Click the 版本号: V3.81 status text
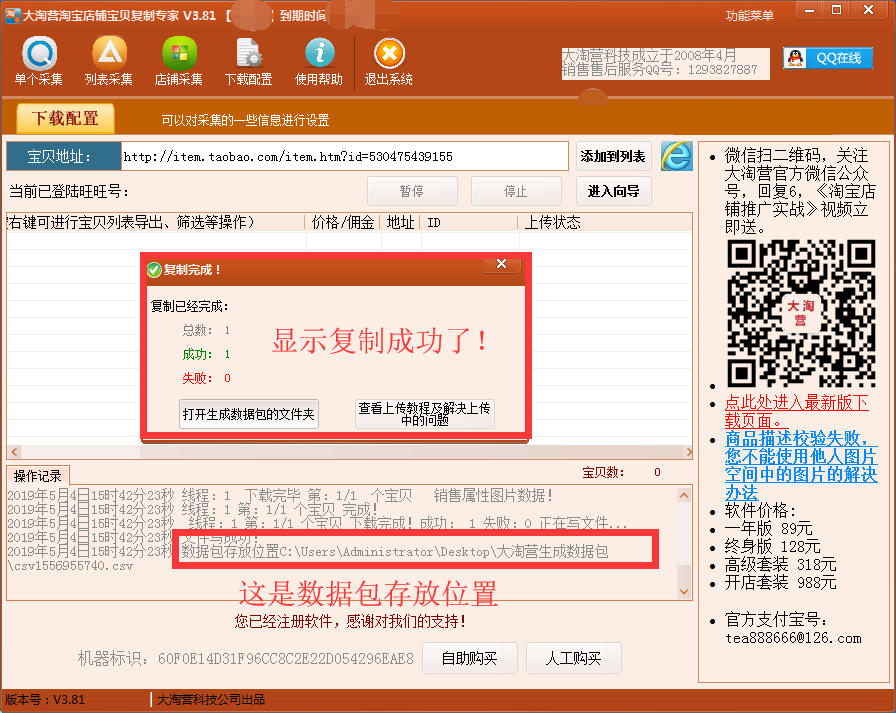This screenshot has height=713, width=896. point(45,700)
